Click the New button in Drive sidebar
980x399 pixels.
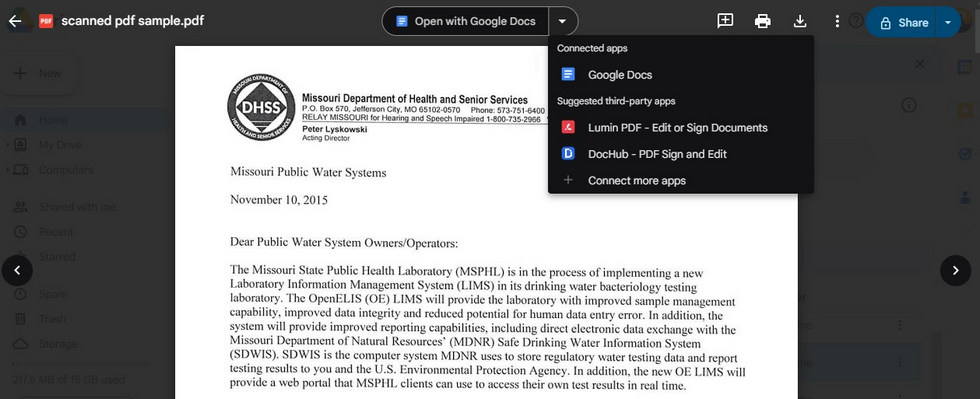click(x=39, y=73)
